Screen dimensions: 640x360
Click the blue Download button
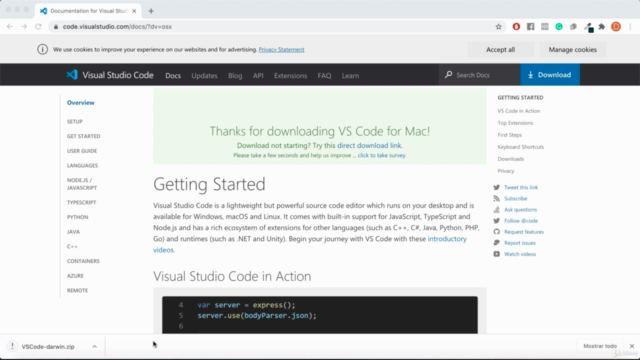[550, 75]
